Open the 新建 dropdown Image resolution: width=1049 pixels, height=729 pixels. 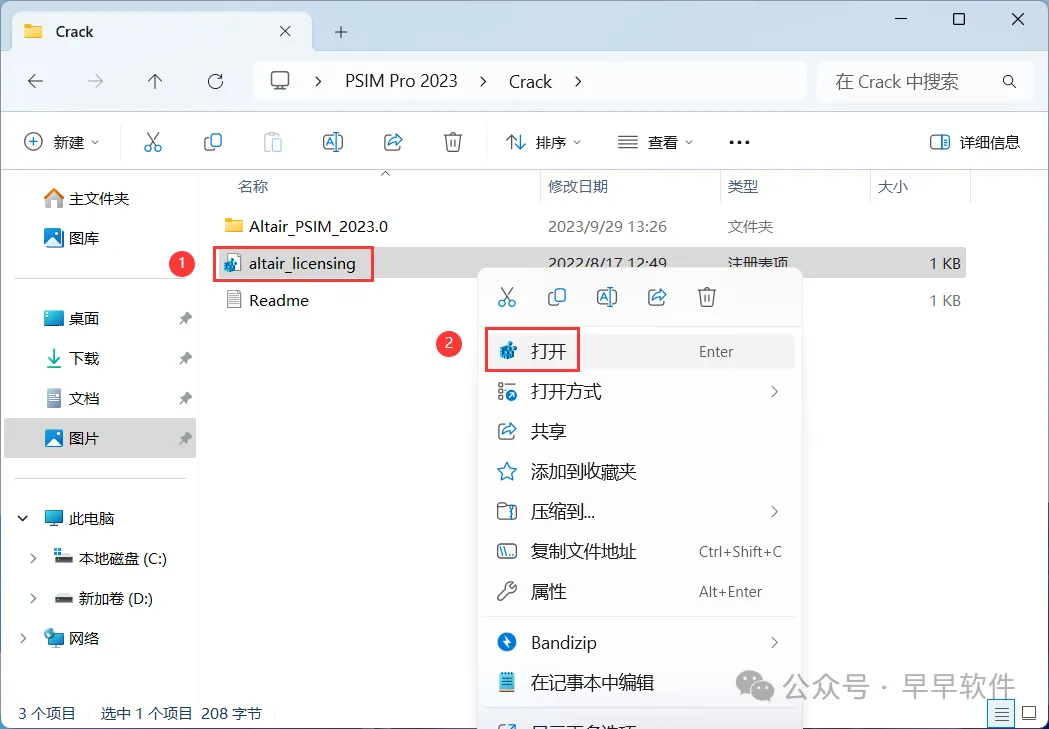(x=62, y=142)
